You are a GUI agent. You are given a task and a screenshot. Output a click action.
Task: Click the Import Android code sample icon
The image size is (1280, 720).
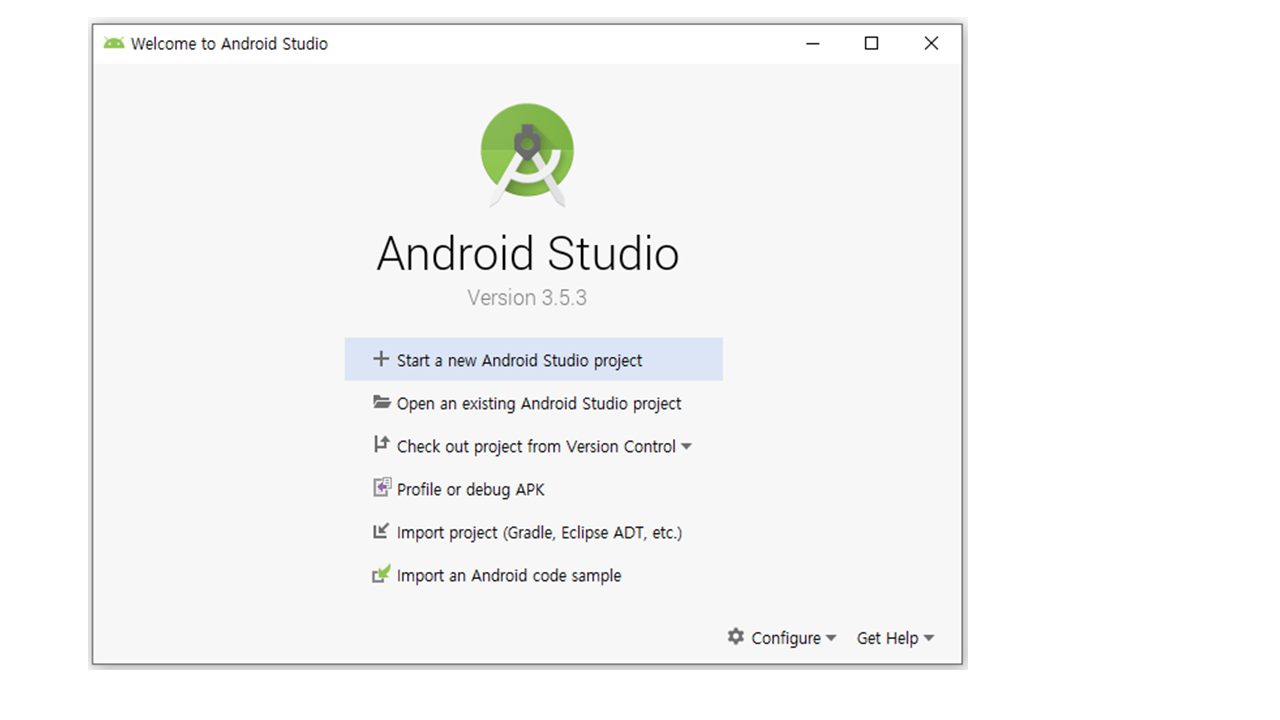tap(381, 575)
